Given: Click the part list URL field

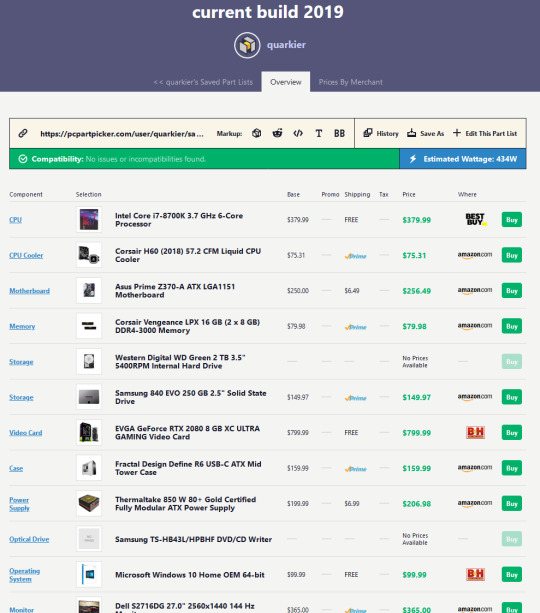Looking at the screenshot, I should click(122, 134).
